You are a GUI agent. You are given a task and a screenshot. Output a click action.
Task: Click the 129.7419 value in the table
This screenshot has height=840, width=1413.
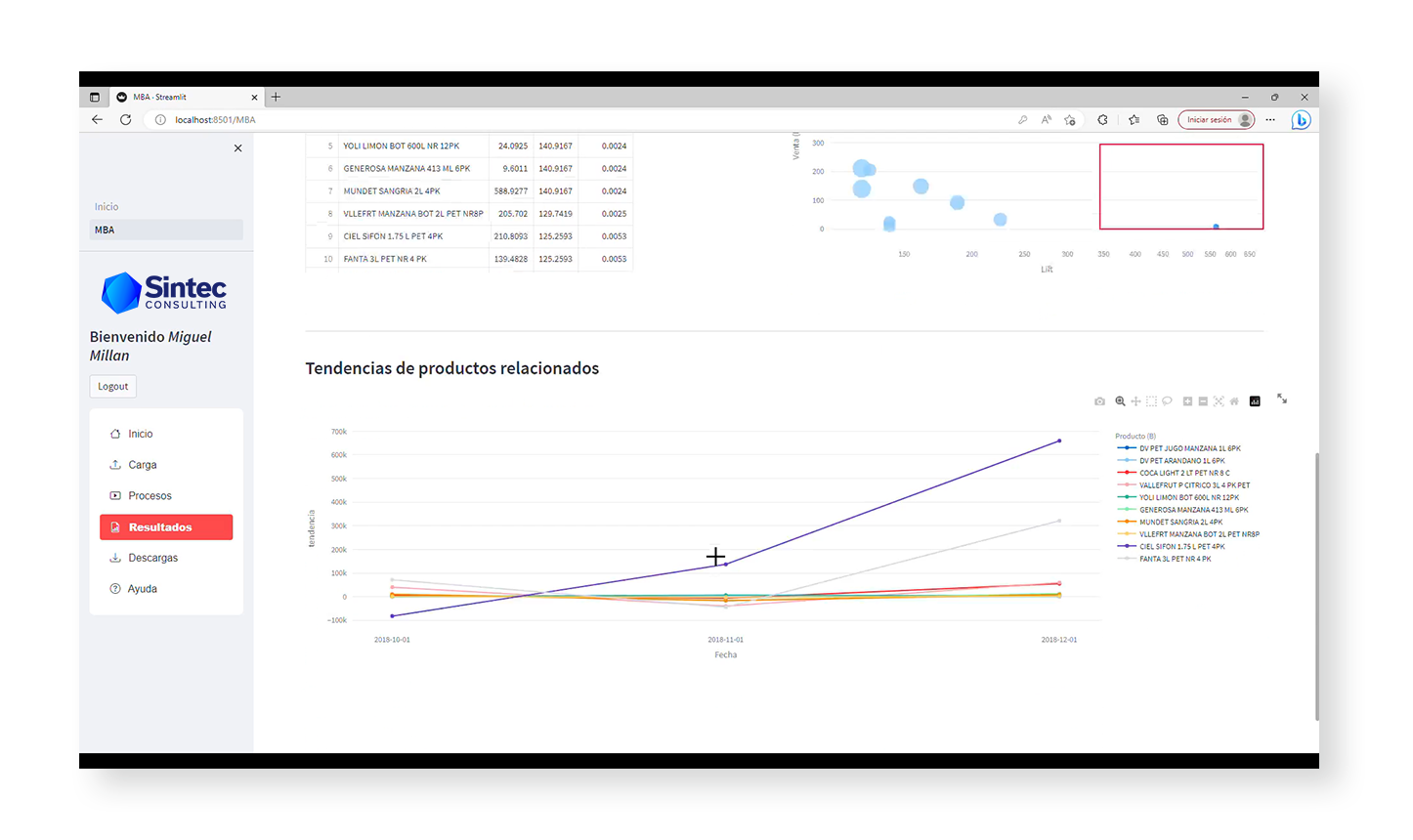[555, 214]
